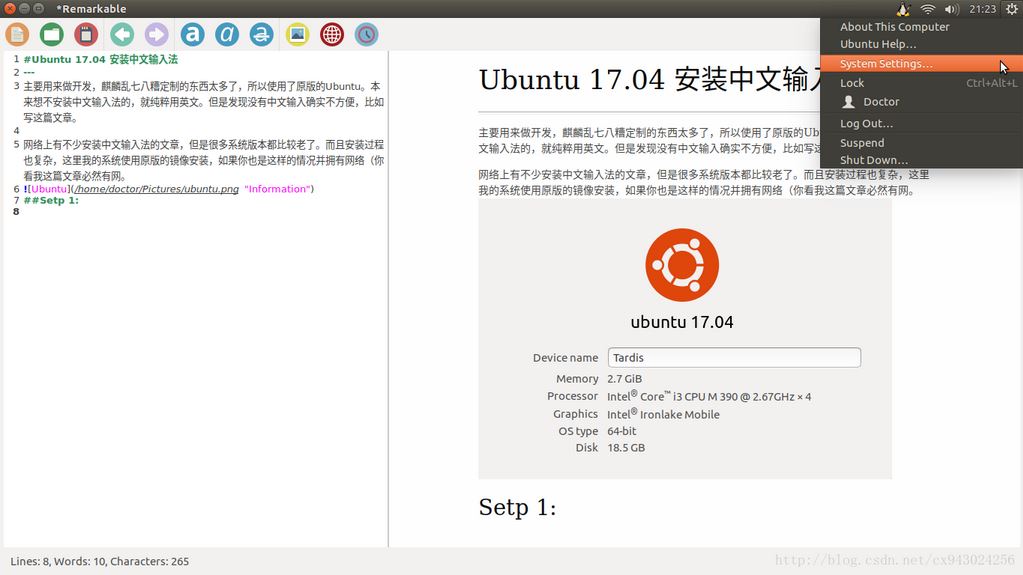Choose About This Computer from the menu

894,27
